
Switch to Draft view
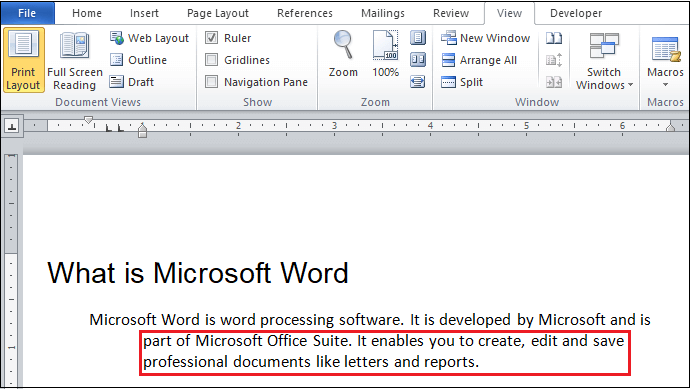pyautogui.click(x=132, y=82)
